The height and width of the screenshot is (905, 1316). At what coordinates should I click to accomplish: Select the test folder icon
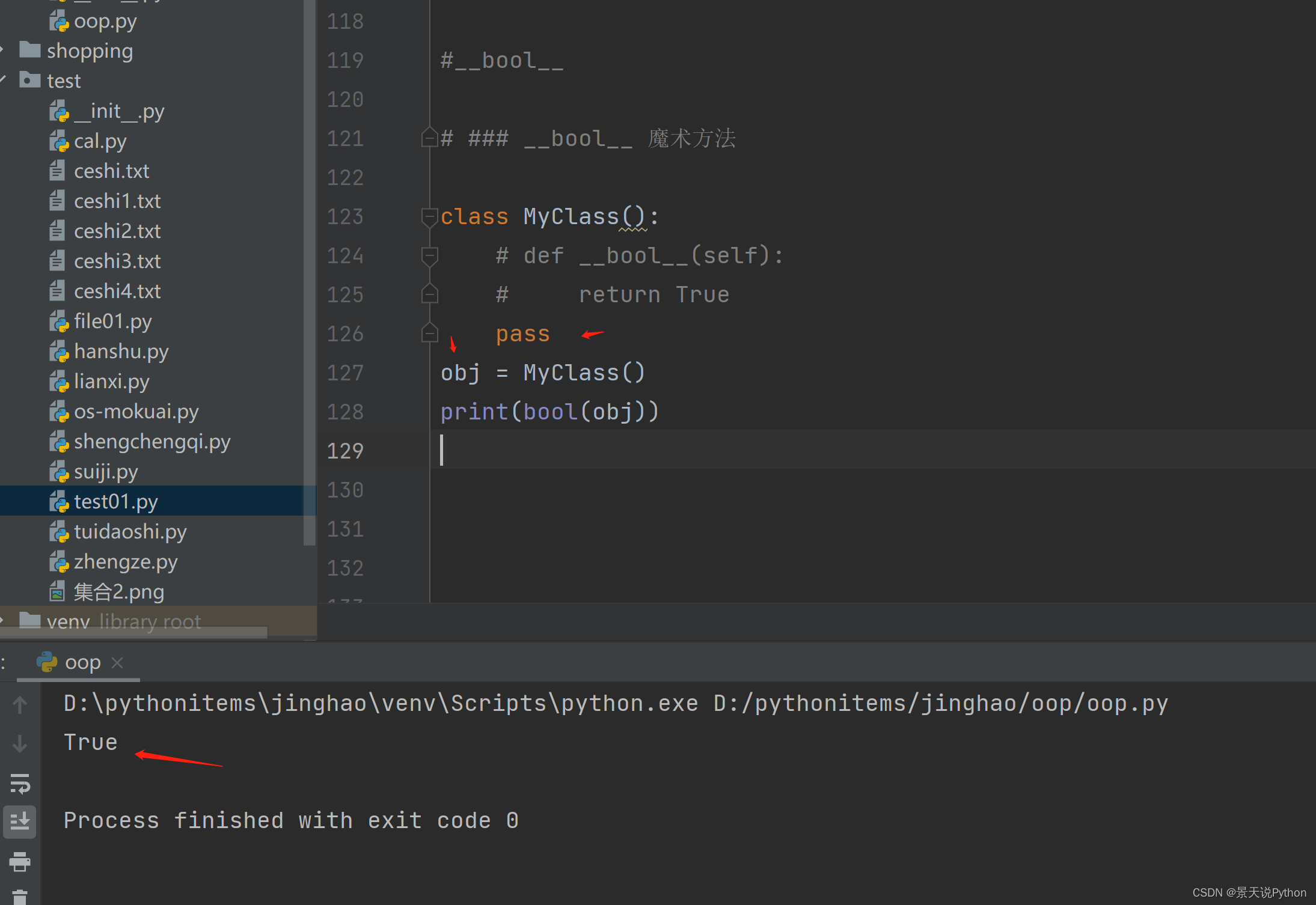pos(29,79)
